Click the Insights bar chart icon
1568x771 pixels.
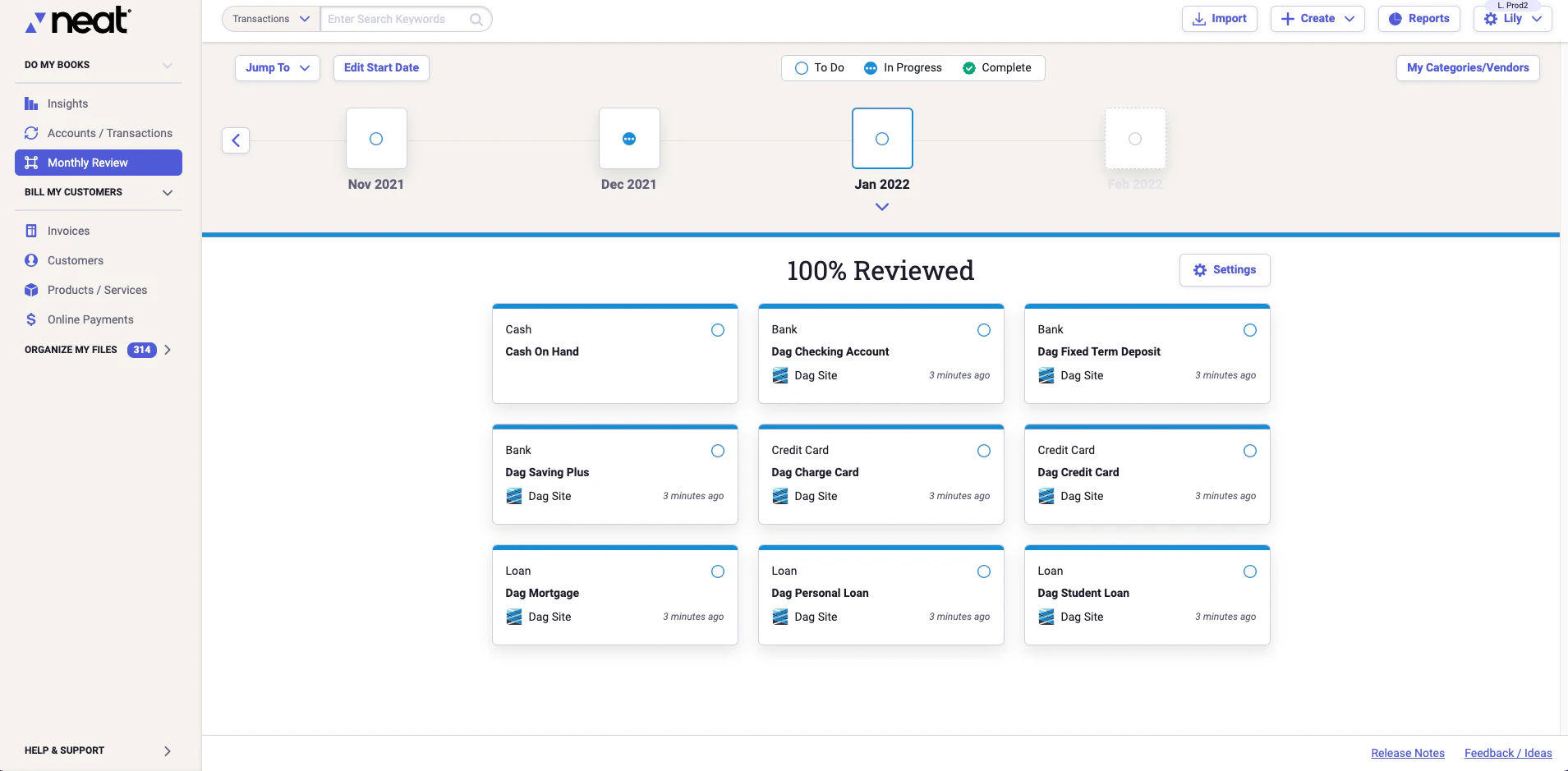point(31,103)
